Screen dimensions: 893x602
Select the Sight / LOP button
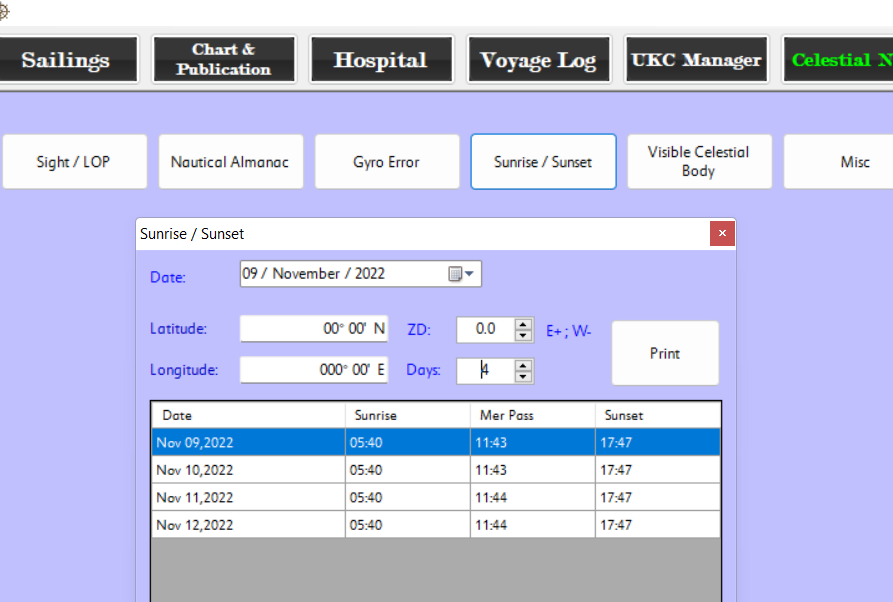[x=74, y=162]
